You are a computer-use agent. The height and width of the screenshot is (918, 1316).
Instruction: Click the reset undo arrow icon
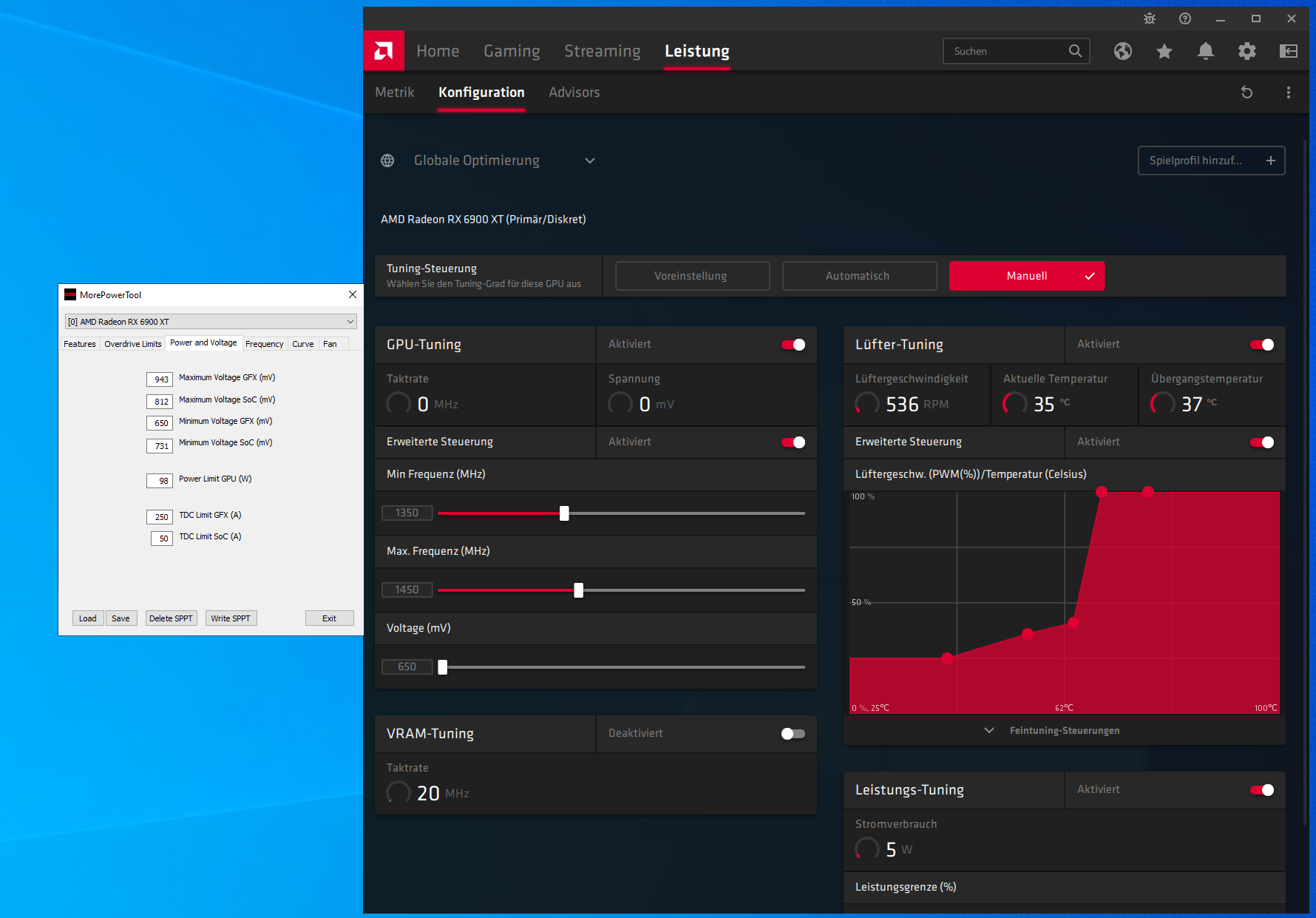coord(1247,92)
